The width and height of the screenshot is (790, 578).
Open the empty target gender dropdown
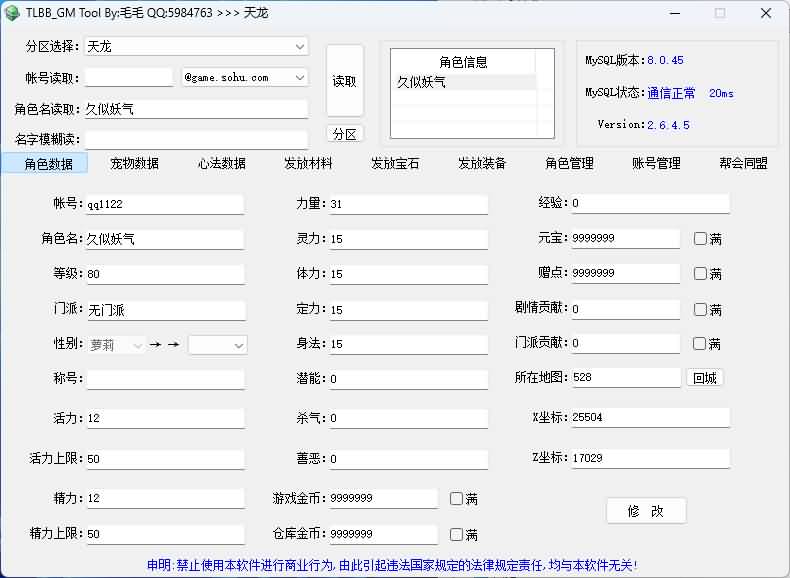click(x=218, y=345)
